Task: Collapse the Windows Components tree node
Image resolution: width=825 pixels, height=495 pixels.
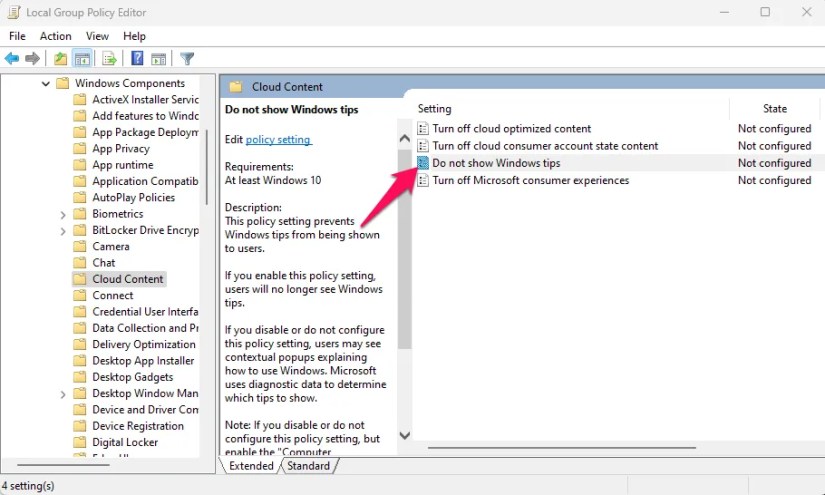Action: (46, 84)
